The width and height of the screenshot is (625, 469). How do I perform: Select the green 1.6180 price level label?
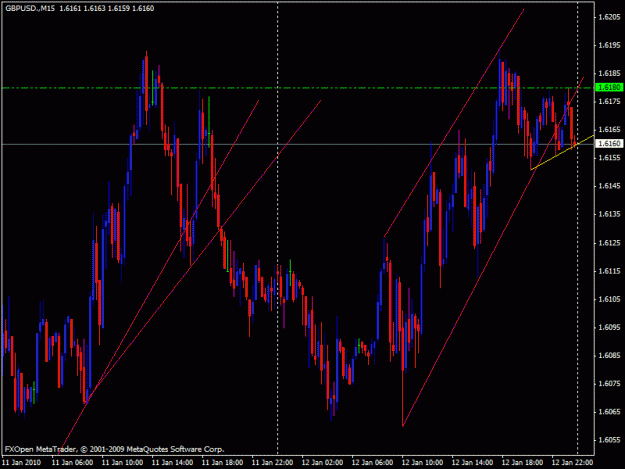coord(609,87)
